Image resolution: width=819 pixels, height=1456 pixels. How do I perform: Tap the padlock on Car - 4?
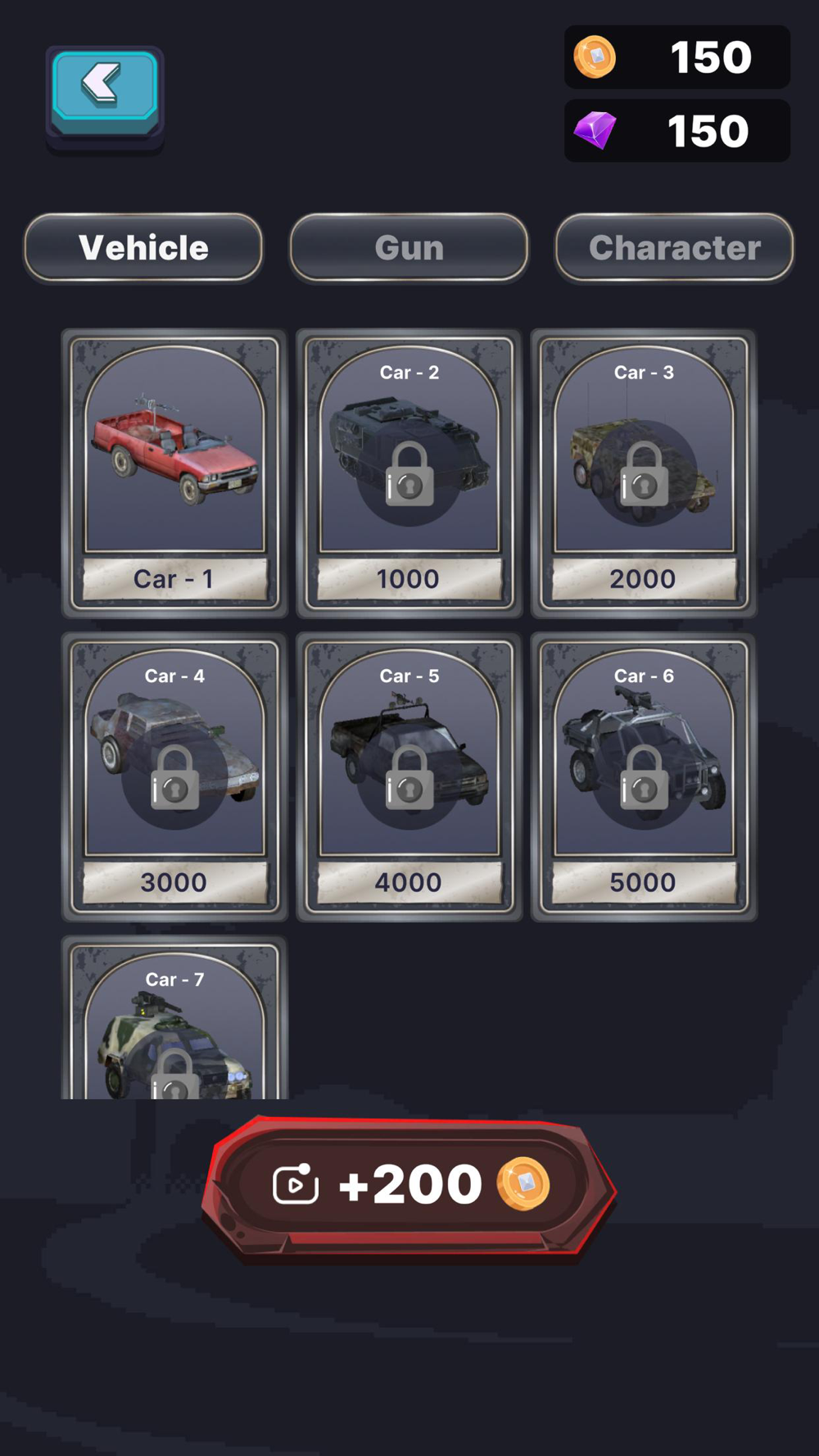(x=174, y=778)
